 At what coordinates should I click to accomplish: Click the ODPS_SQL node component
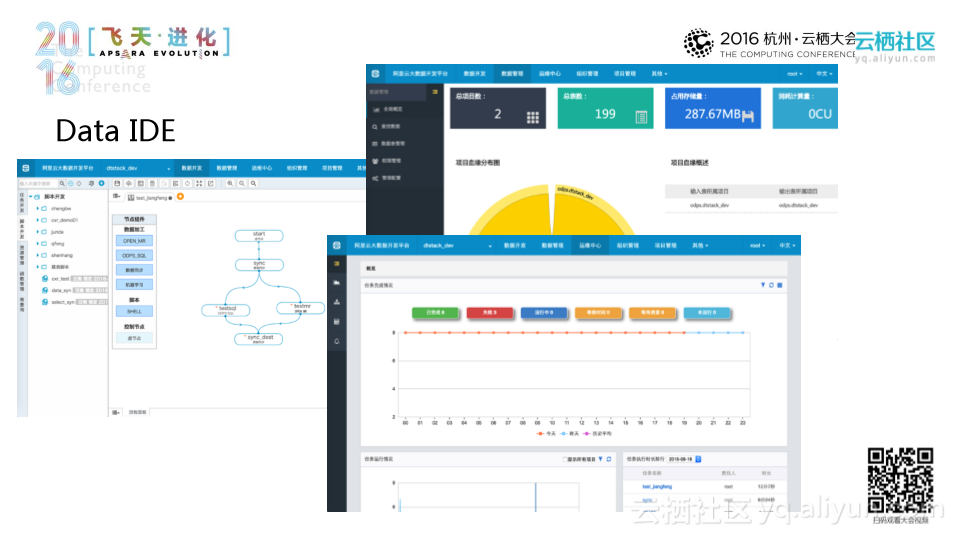134,255
